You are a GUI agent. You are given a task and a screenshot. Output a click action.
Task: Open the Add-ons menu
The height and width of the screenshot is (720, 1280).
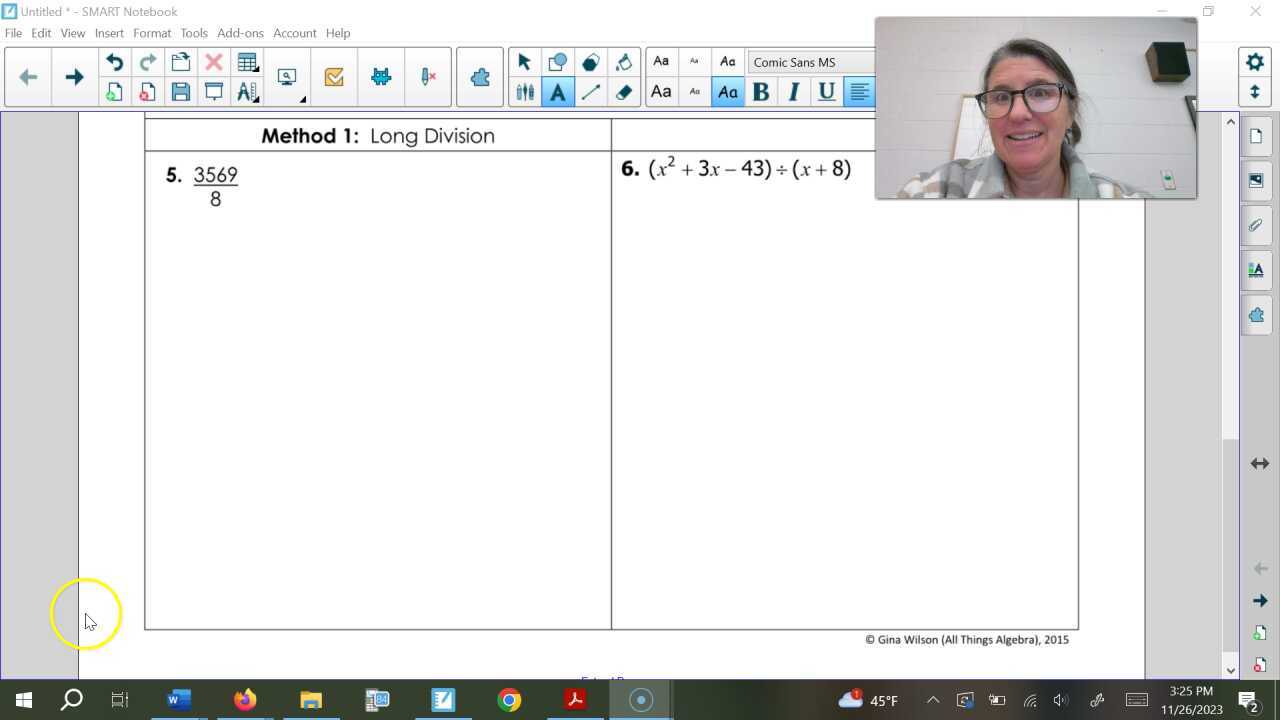240,33
